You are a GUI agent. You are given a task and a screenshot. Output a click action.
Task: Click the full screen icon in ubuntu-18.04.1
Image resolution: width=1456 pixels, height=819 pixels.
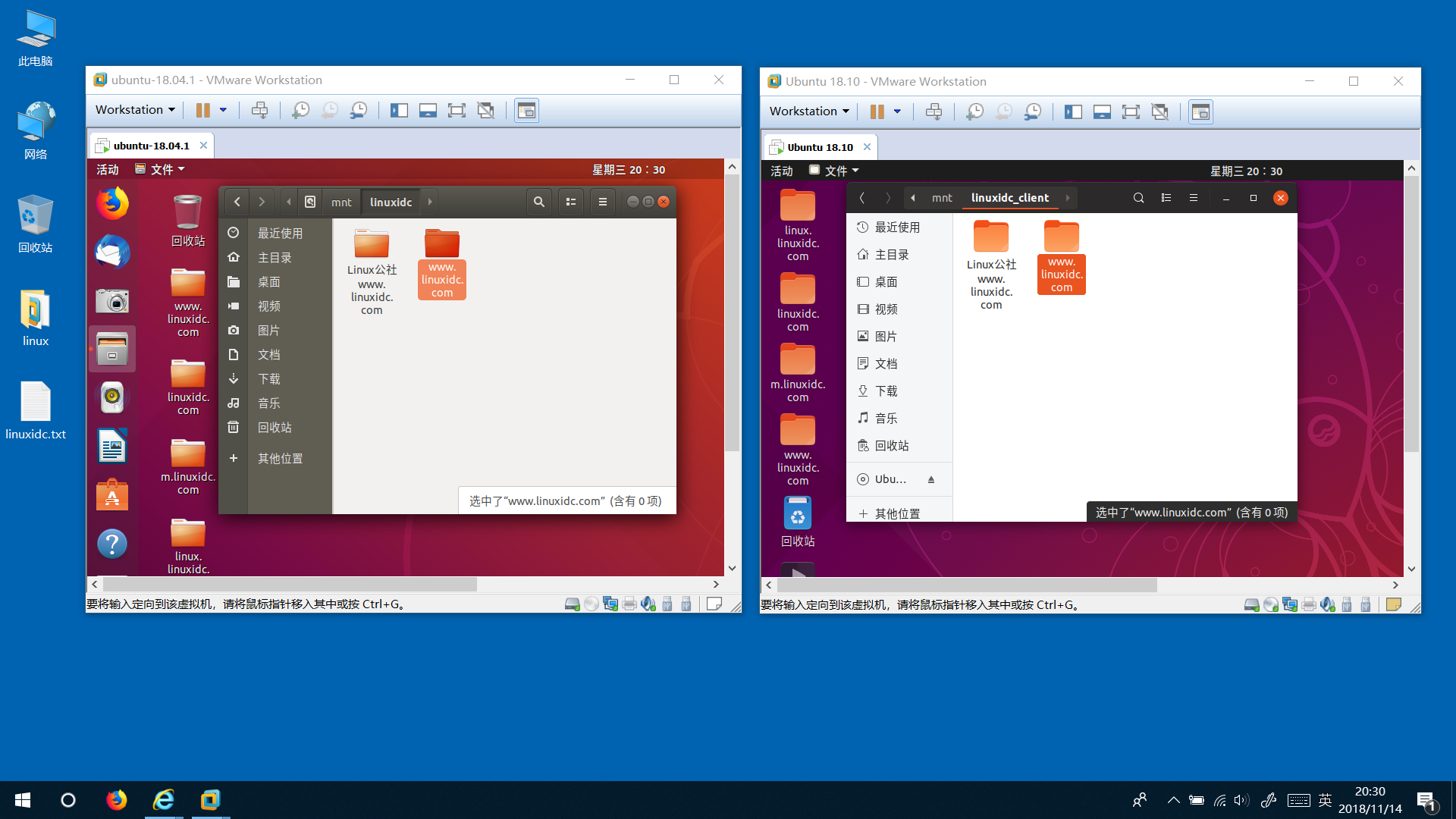pyautogui.click(x=454, y=111)
